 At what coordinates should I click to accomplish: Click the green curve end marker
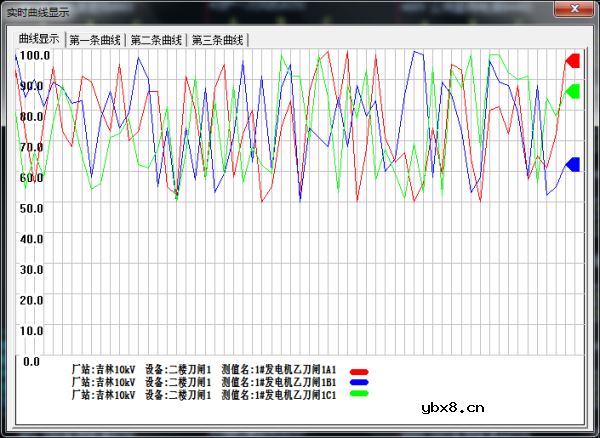coord(573,92)
